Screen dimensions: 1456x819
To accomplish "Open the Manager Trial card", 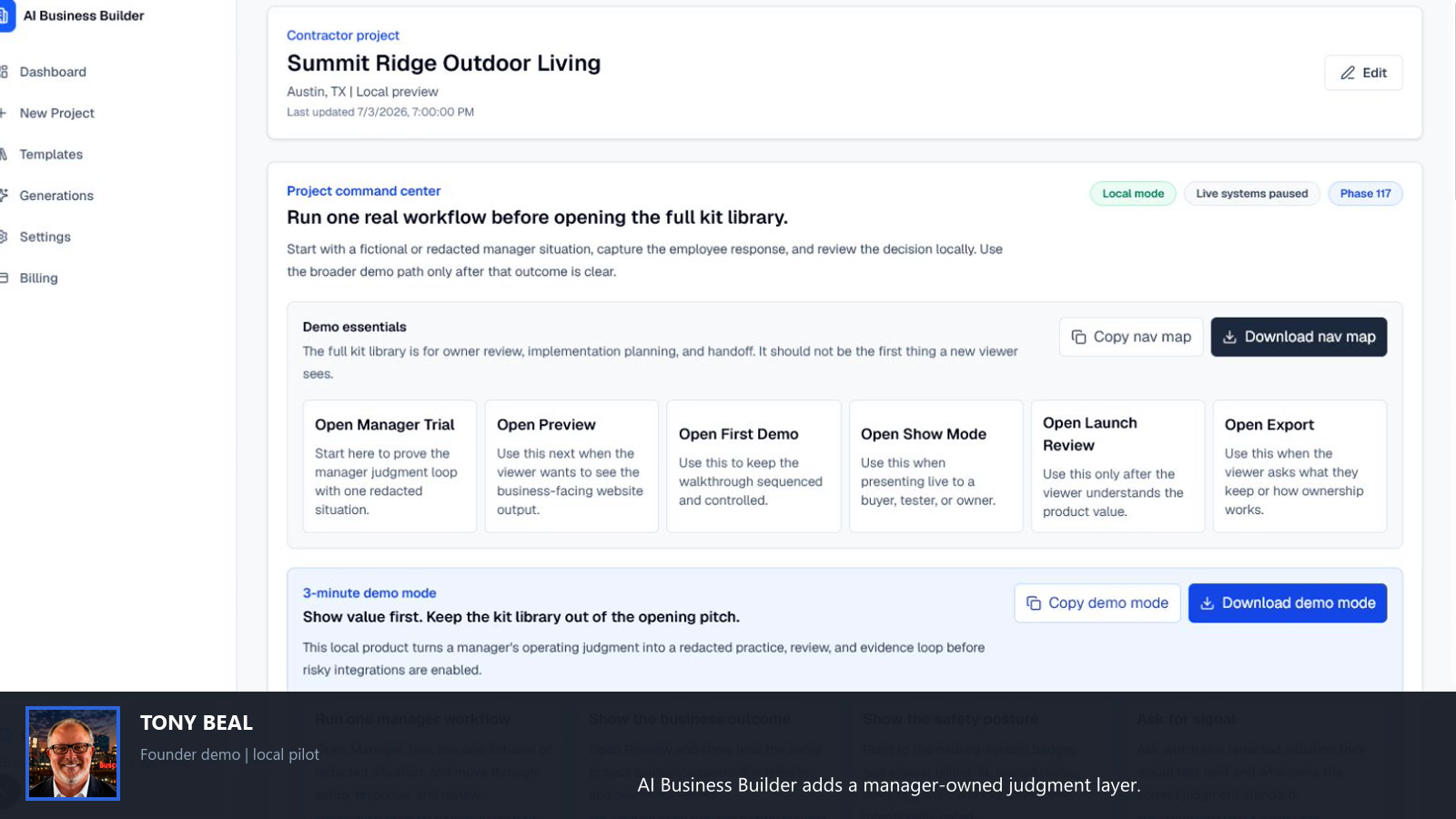I will click(x=389, y=466).
